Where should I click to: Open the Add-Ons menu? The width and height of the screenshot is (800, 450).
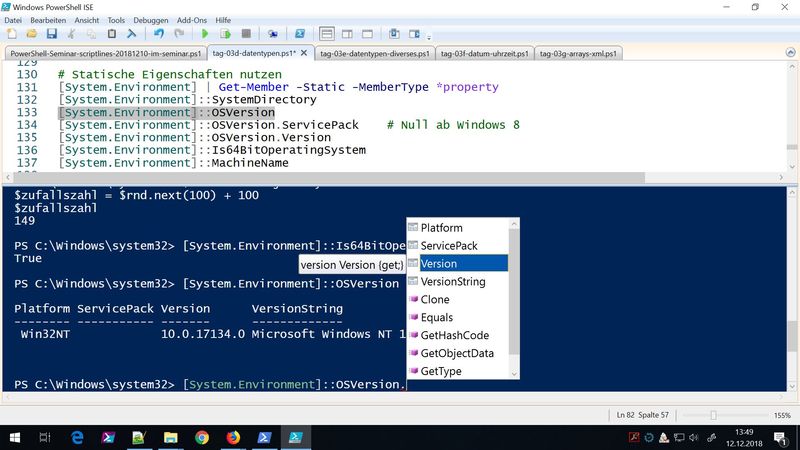pyautogui.click(x=194, y=19)
